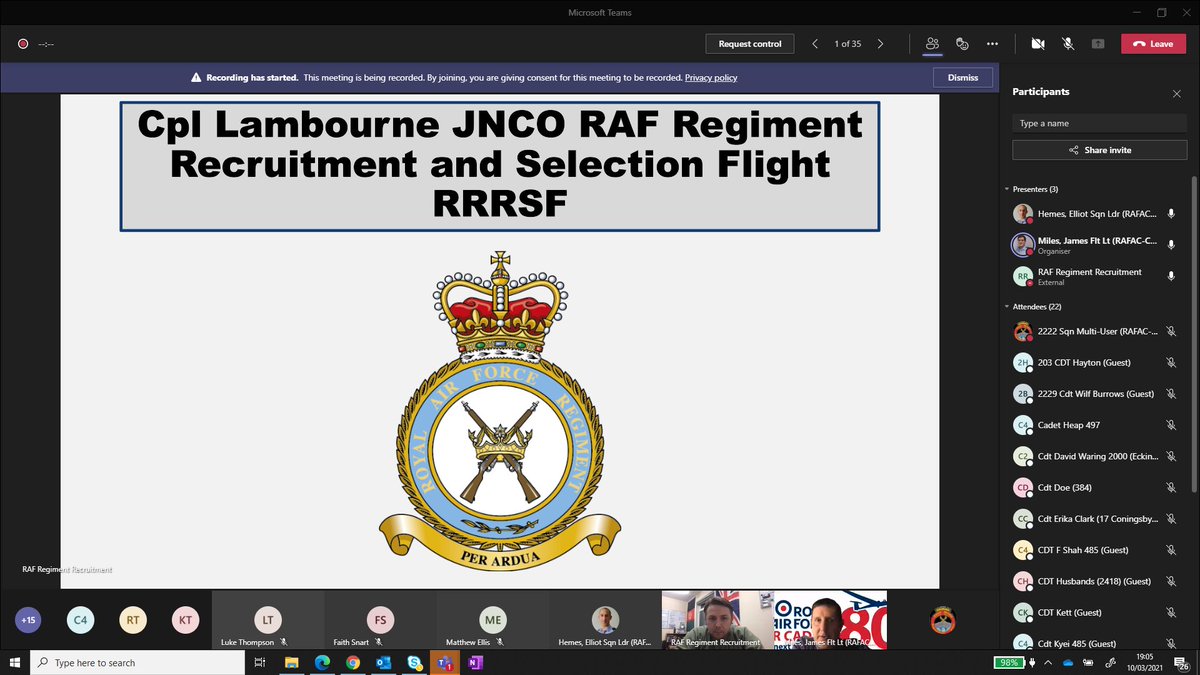
Task: Turn on your camera
Action: pos(1037,44)
